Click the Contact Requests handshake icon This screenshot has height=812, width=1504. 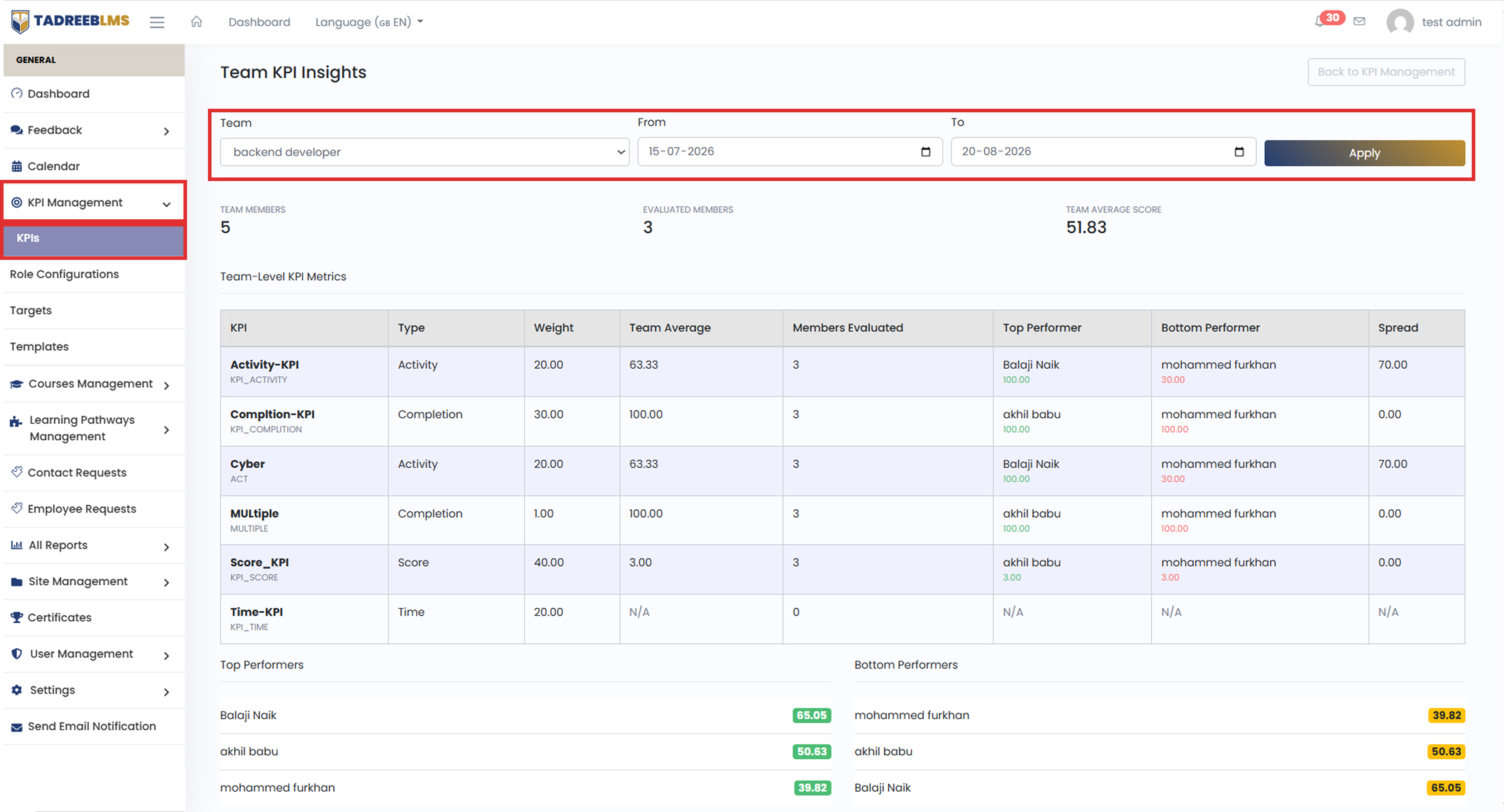(x=17, y=472)
